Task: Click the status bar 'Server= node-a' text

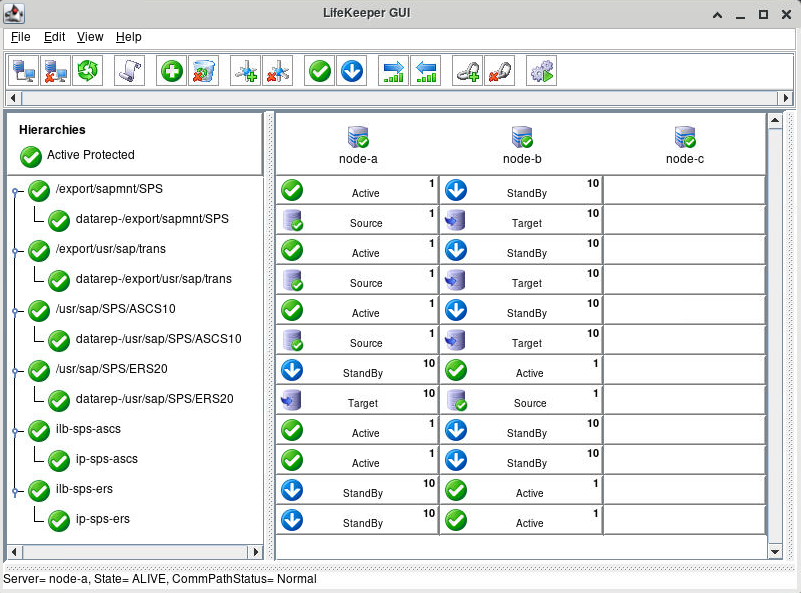Action: click(45, 579)
